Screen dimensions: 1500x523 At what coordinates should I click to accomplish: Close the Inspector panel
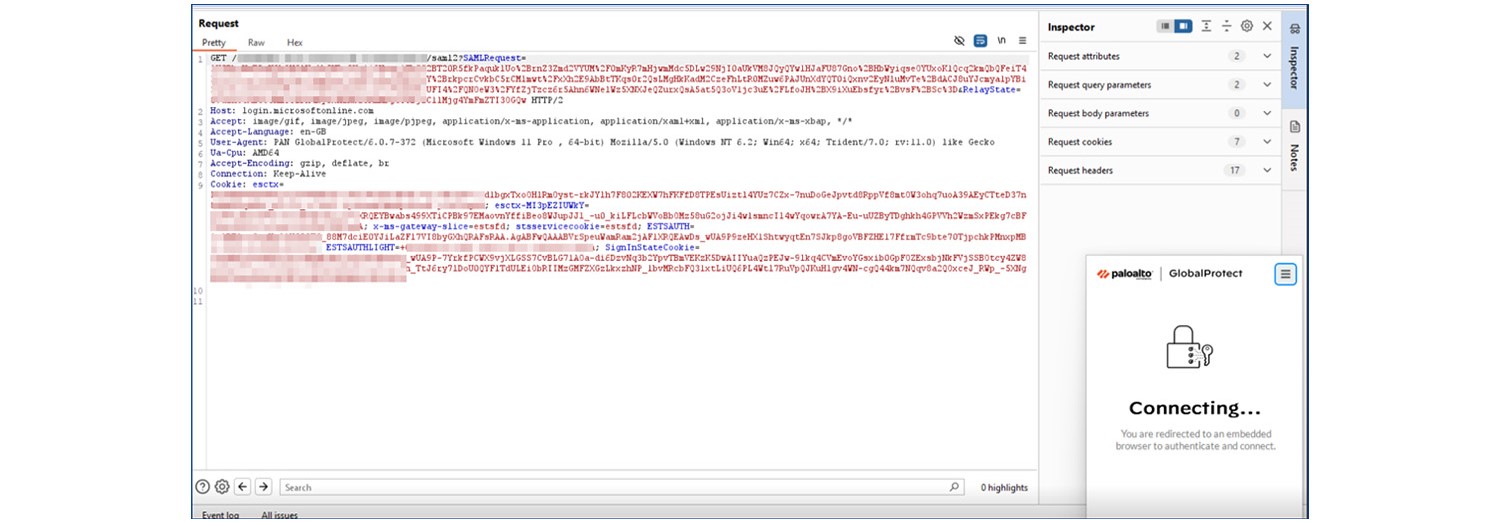1267,27
